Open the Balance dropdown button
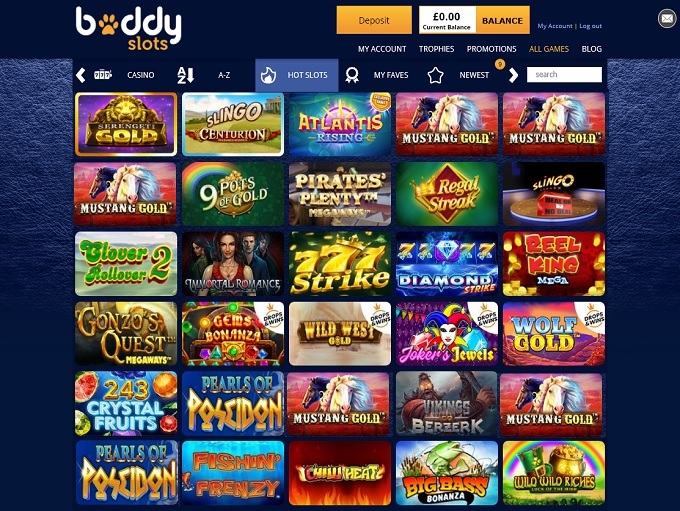The image size is (680, 511). [502, 20]
